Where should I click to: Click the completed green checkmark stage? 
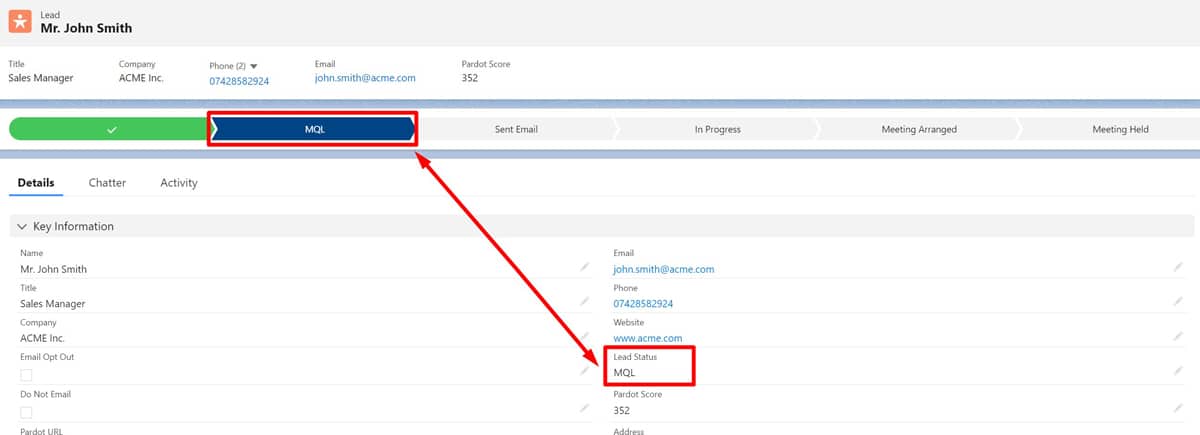coord(110,129)
